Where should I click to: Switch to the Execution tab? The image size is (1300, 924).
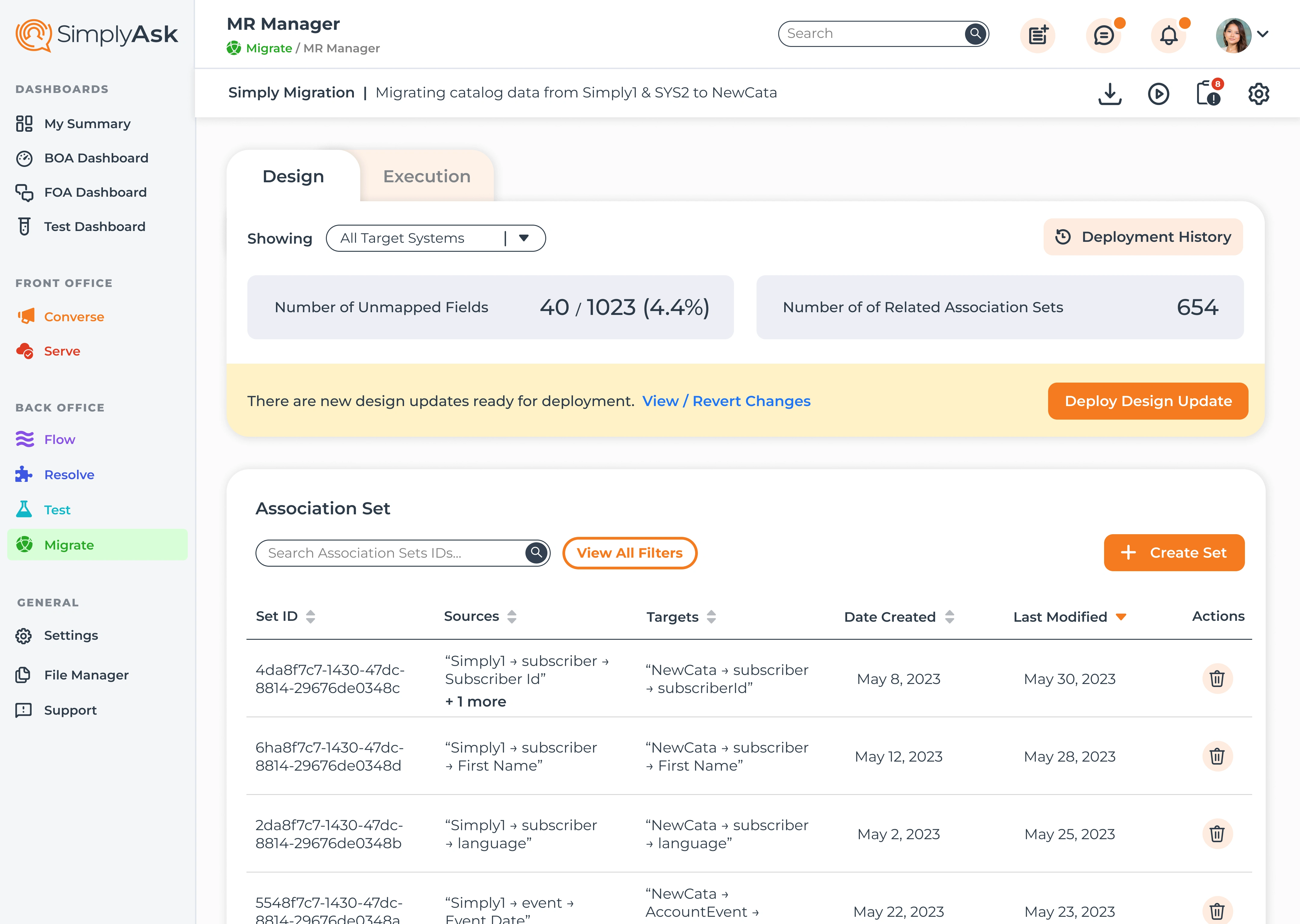[427, 176]
